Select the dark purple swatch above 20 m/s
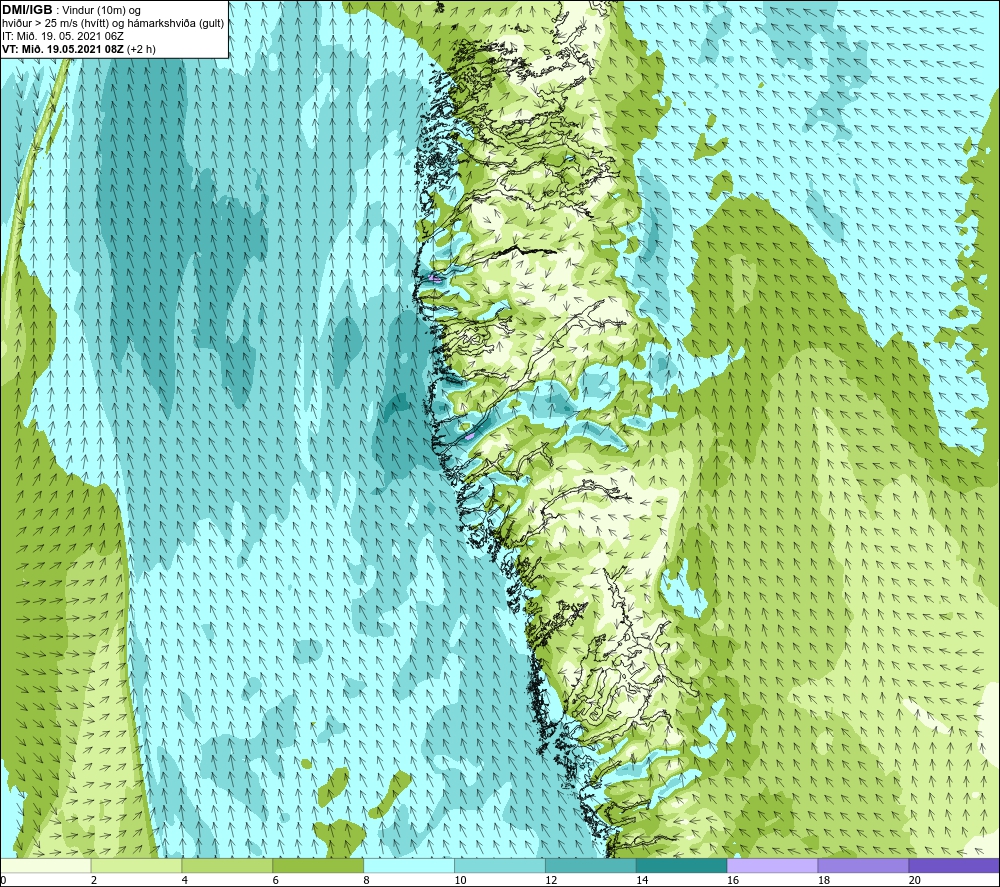Screen dimensions: 1000x887 954,865
